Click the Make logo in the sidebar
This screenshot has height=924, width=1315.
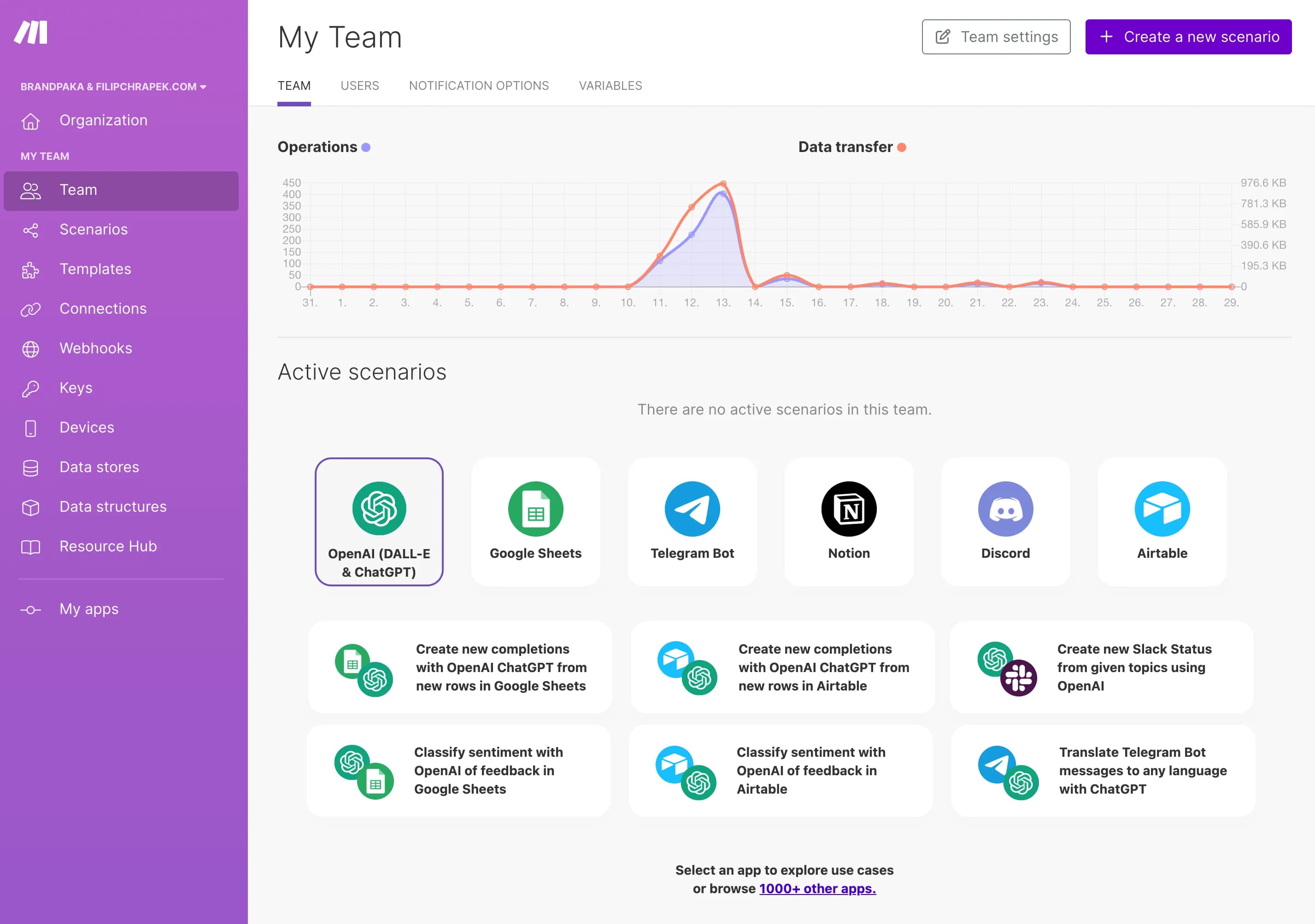(x=31, y=33)
